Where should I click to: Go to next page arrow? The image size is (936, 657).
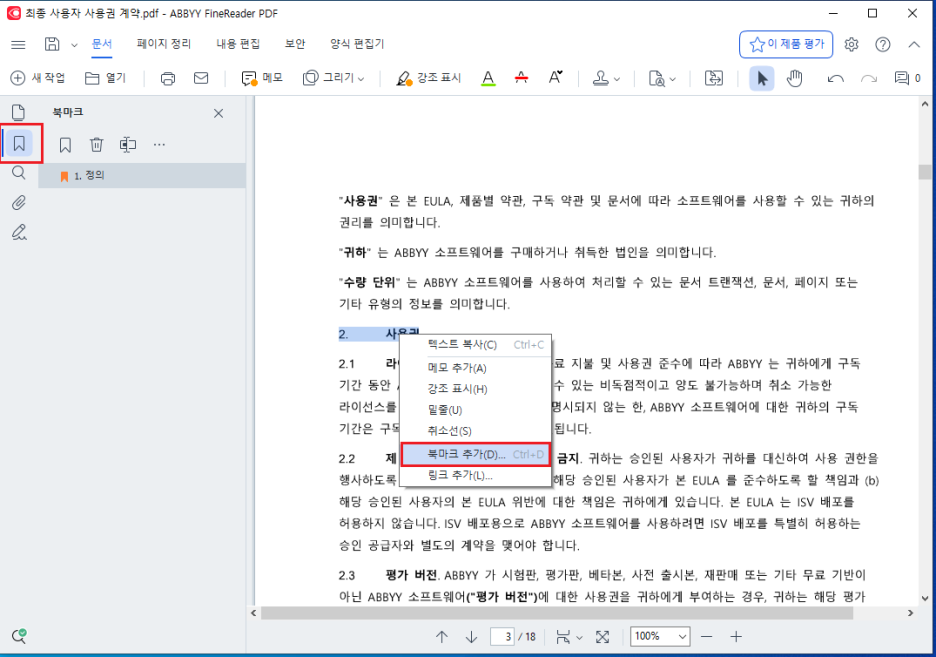[472, 637]
